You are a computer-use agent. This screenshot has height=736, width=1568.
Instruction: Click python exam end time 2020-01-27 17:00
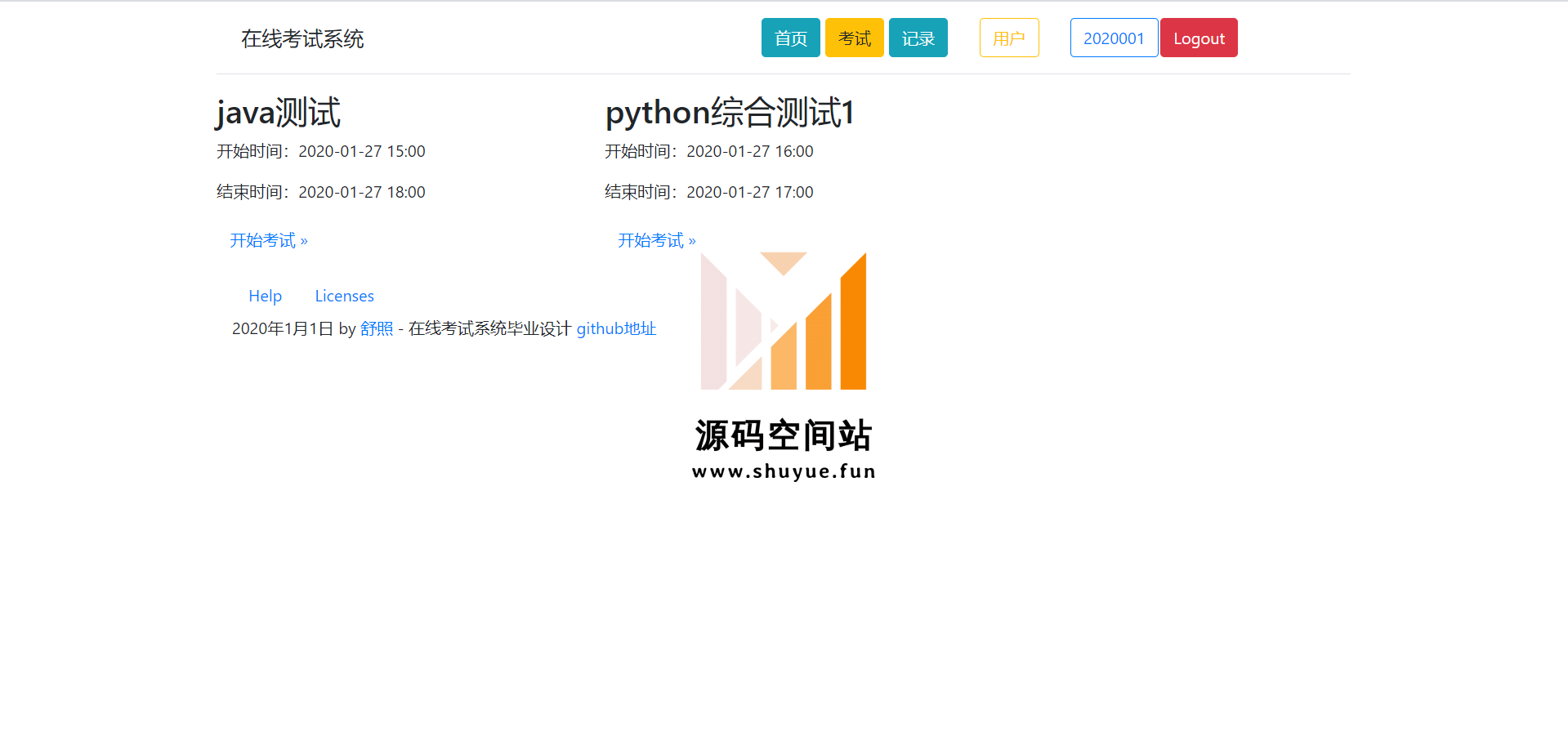point(750,192)
